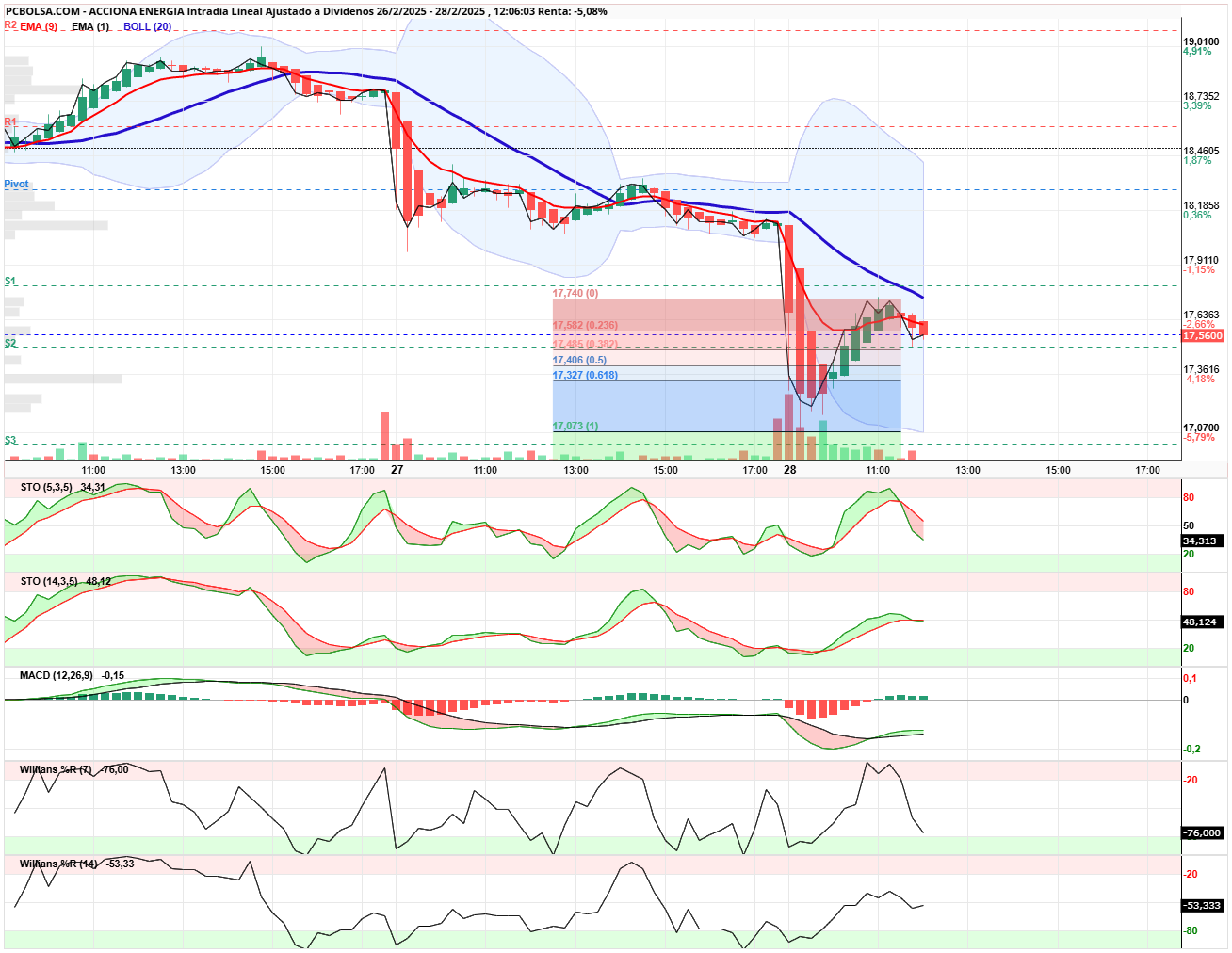The width and height of the screenshot is (1232, 953).
Task: Click the -76,000 Williams value tag
Action: (x=1202, y=832)
